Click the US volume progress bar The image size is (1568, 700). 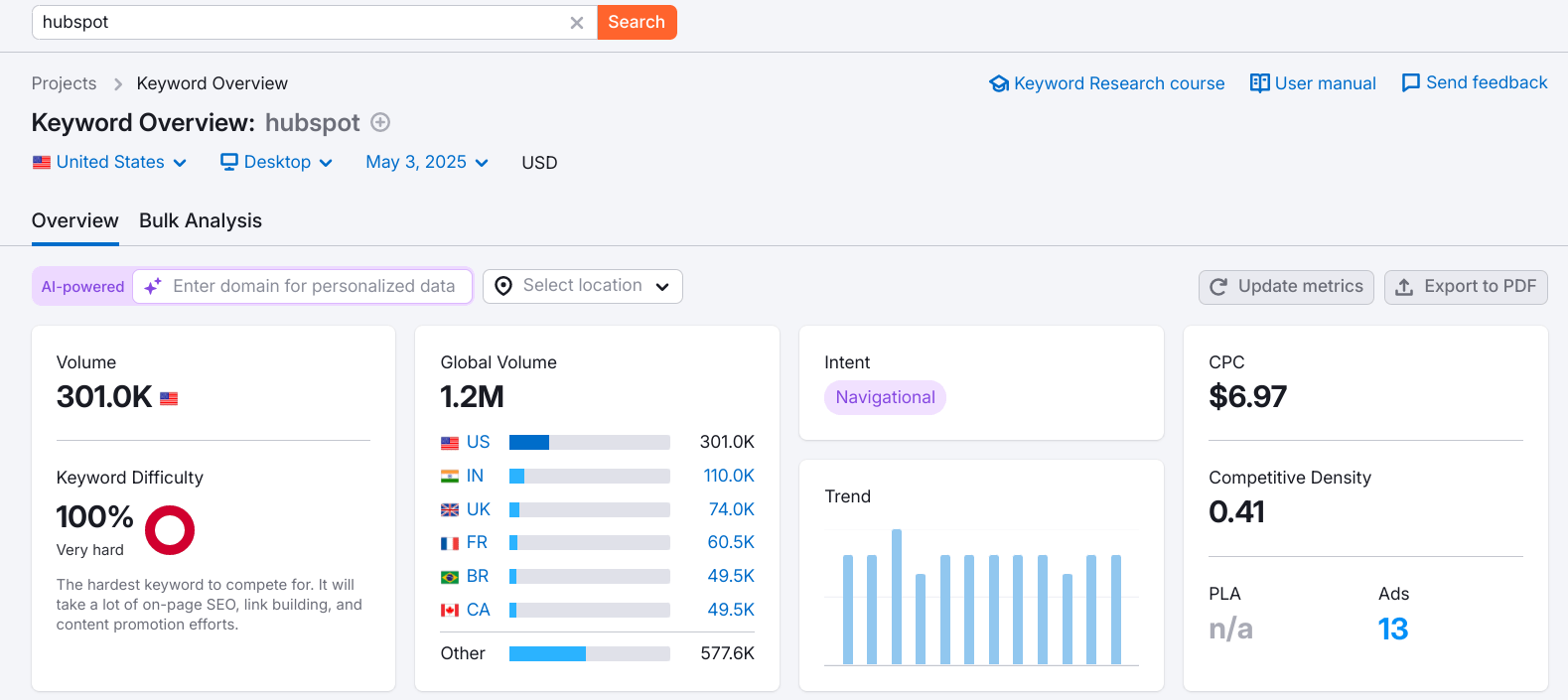pyautogui.click(x=590, y=442)
